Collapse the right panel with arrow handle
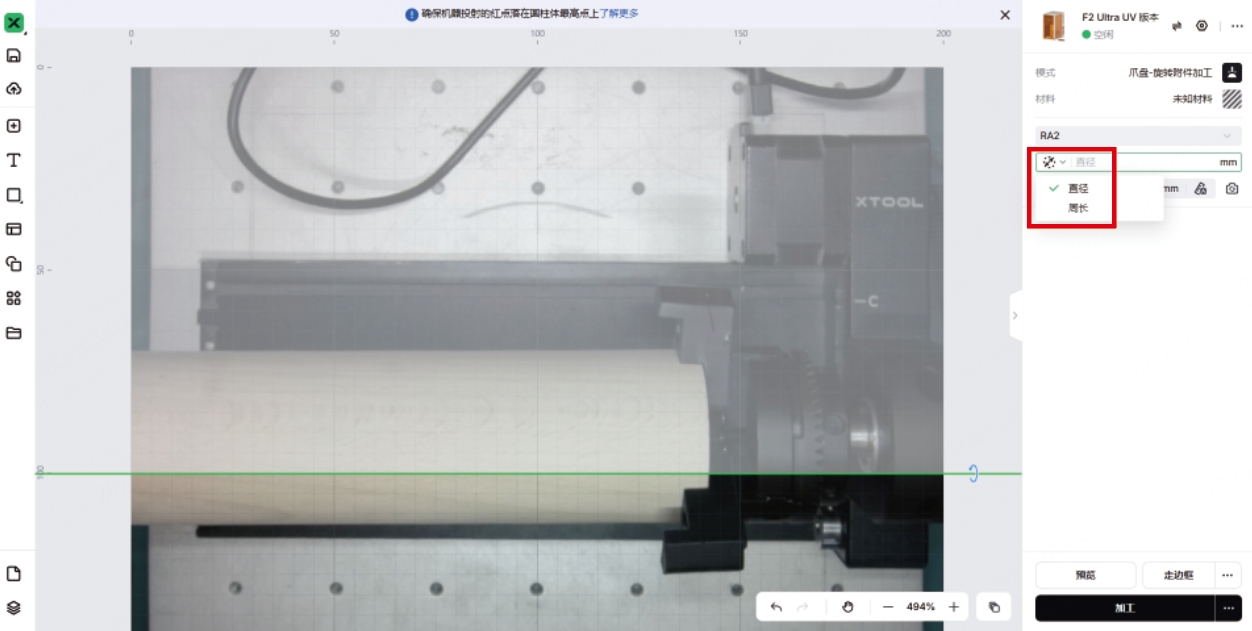The height and width of the screenshot is (631, 1252). [1015, 316]
